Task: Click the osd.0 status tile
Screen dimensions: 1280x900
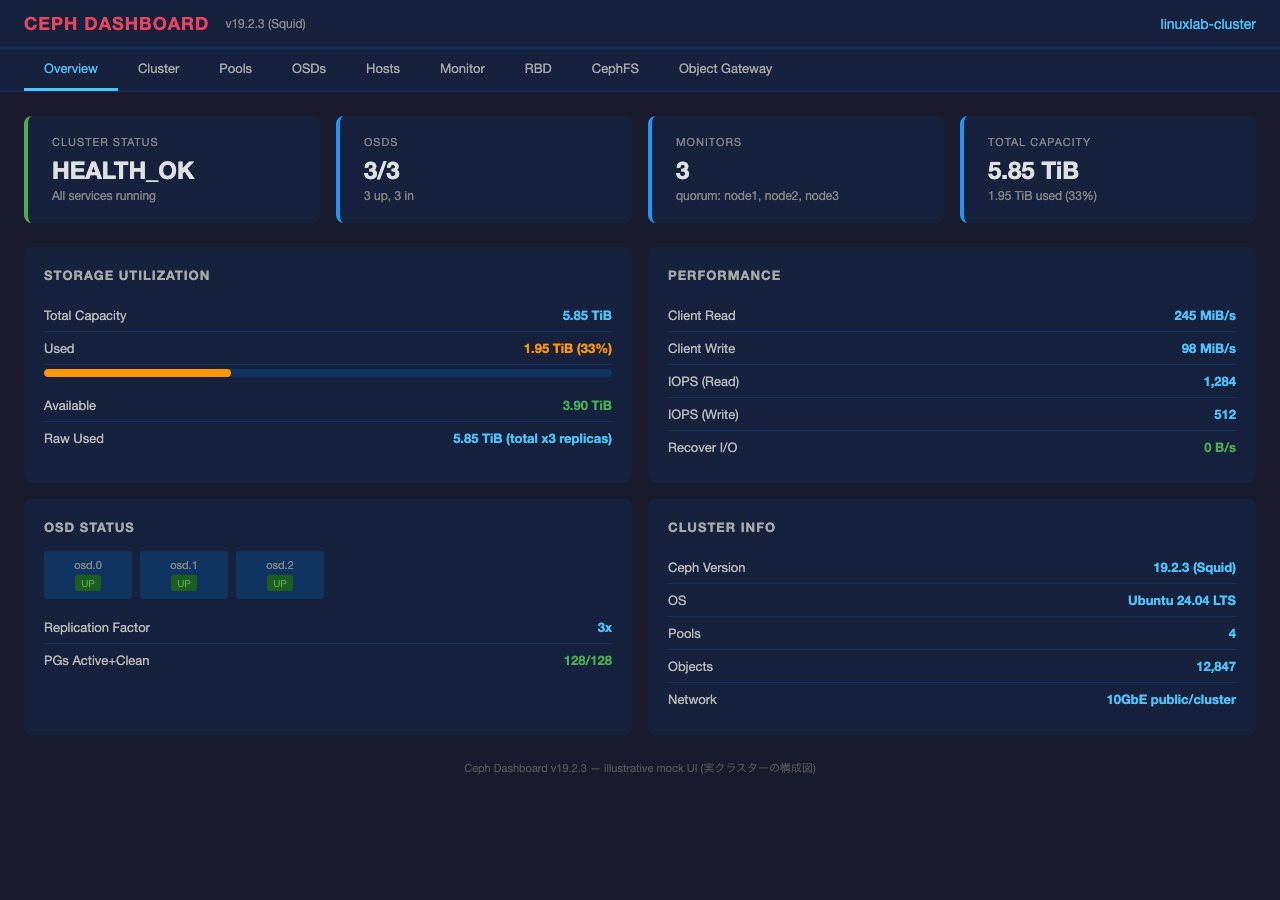Action: pyautogui.click(x=88, y=575)
